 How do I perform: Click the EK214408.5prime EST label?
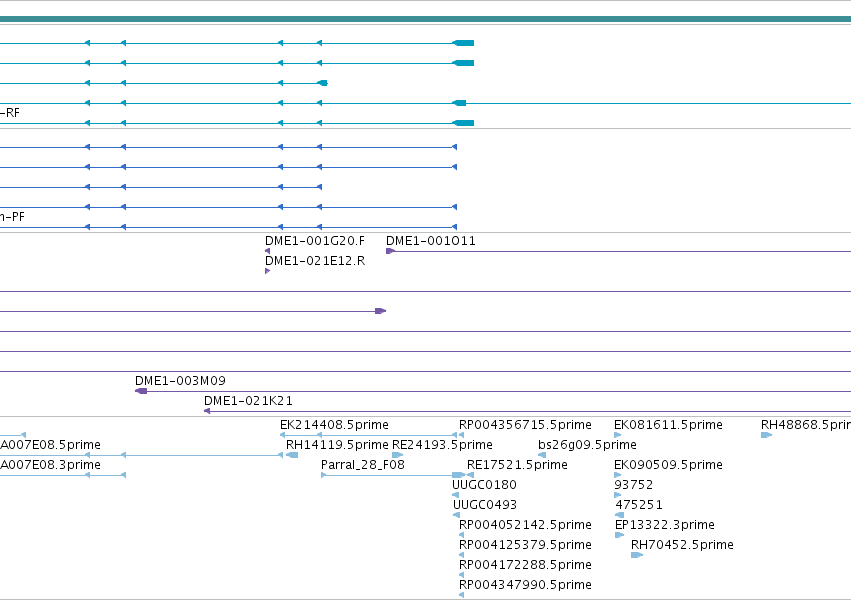pos(334,425)
